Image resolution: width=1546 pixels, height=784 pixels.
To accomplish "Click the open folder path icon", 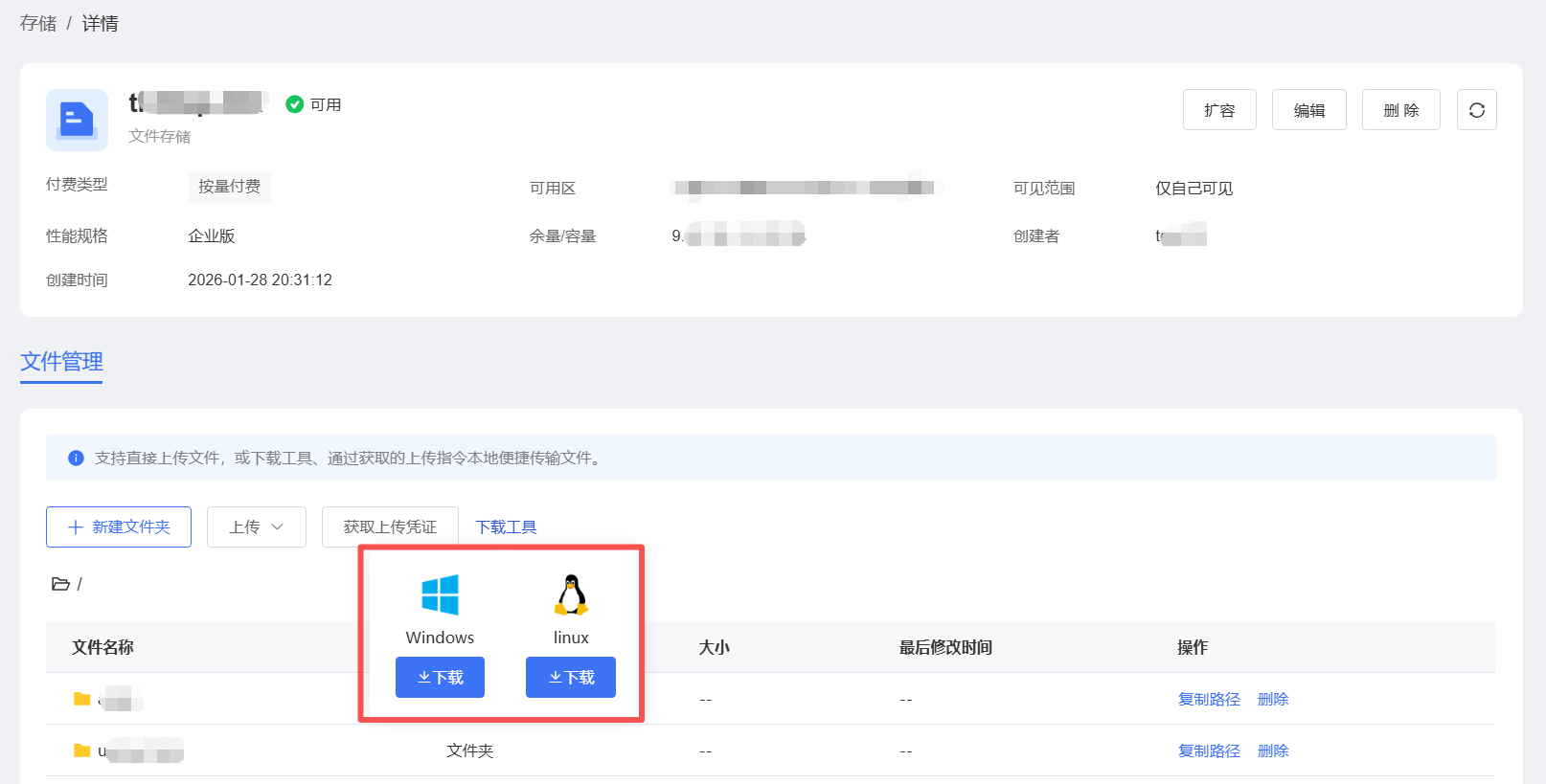I will [60, 584].
